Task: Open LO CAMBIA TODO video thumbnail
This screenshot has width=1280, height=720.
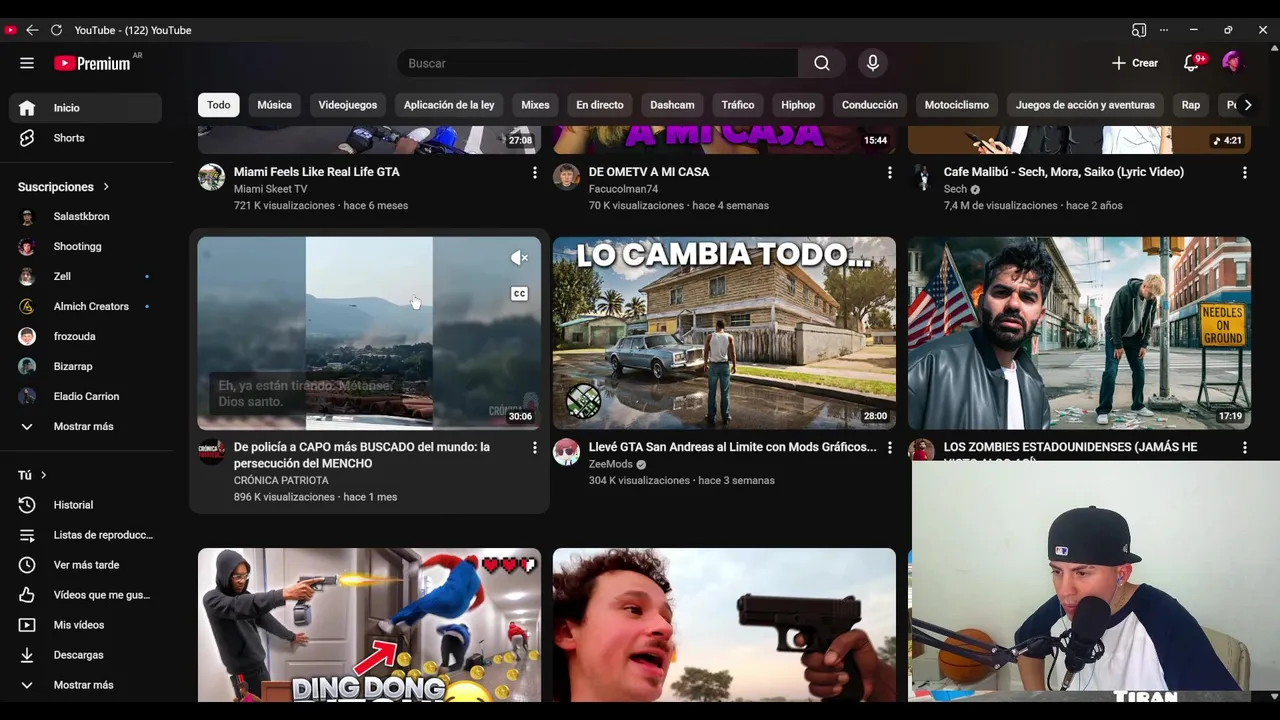Action: (x=724, y=333)
